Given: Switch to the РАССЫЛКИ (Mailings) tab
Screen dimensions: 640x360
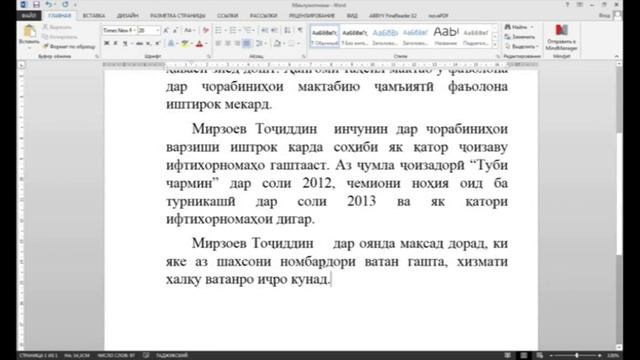Looking at the screenshot, I should (263, 16).
